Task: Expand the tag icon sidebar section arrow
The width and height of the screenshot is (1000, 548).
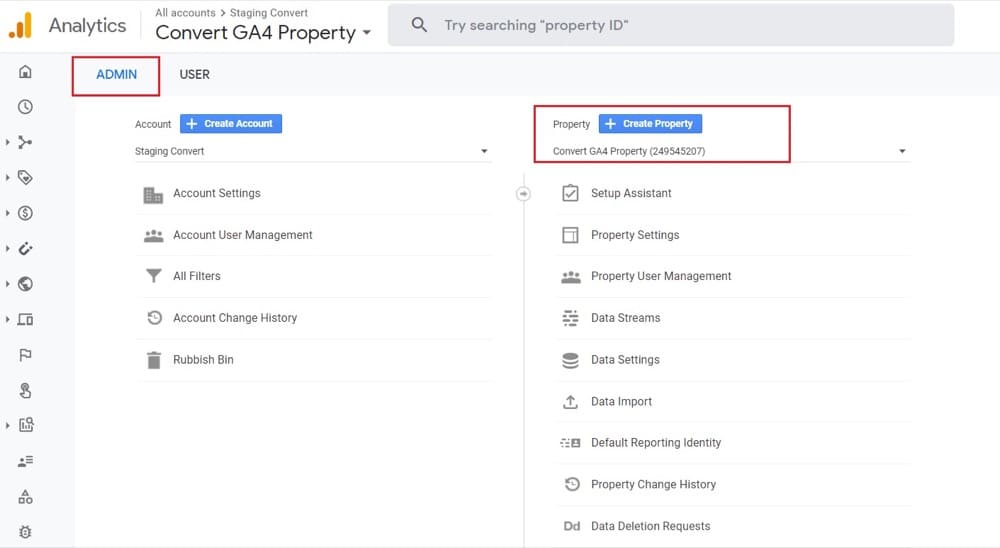Action: pos(8,177)
